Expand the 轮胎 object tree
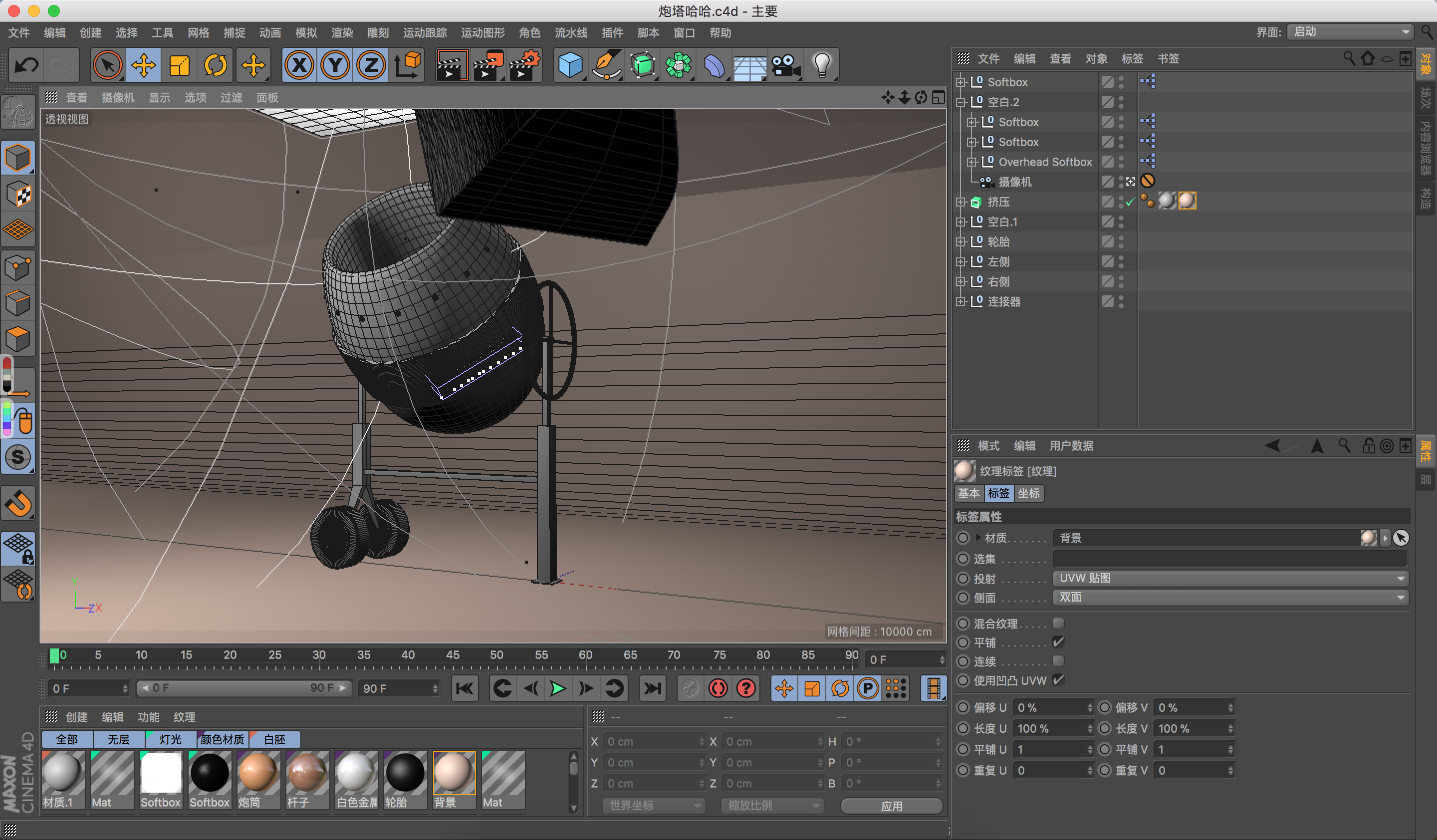This screenshot has width=1437, height=840. tap(960, 241)
